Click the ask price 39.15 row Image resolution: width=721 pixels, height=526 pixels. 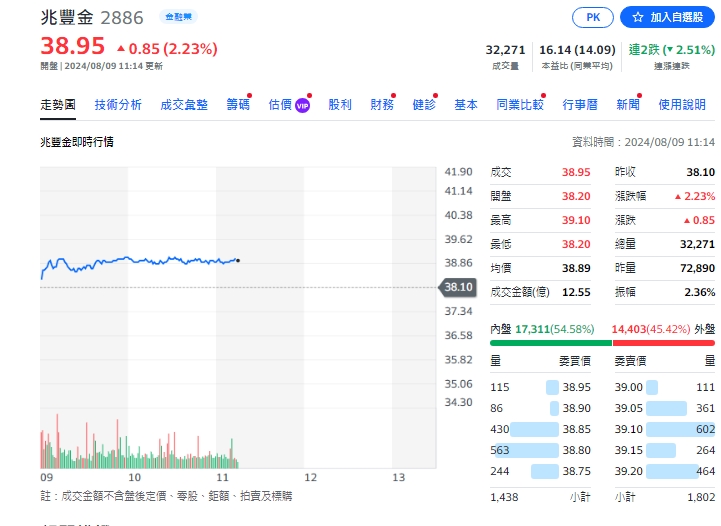pyautogui.click(x=664, y=450)
